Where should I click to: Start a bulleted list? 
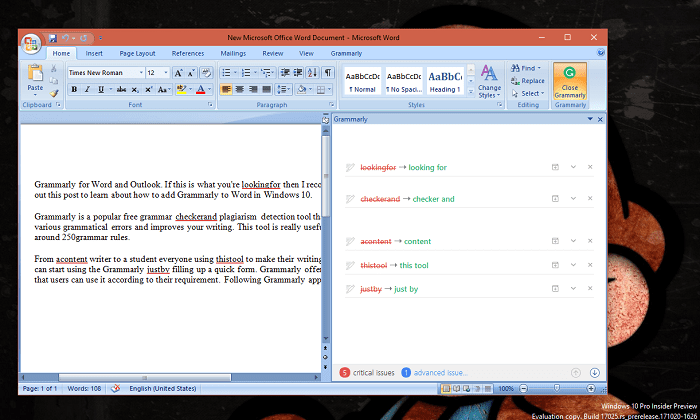pyautogui.click(x=226, y=73)
